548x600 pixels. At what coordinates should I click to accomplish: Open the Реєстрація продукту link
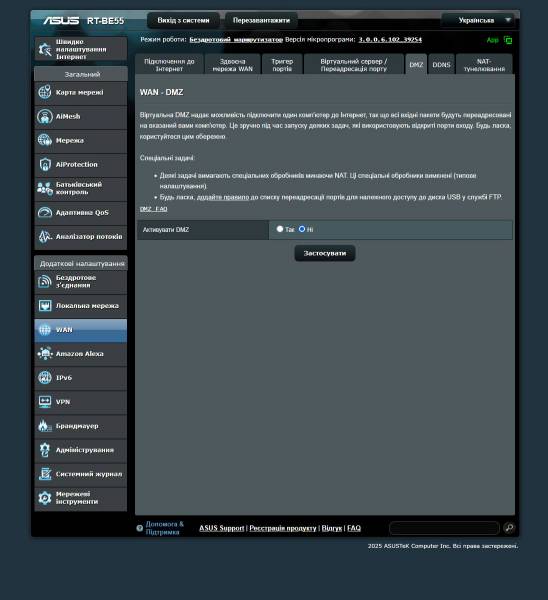click(x=283, y=528)
